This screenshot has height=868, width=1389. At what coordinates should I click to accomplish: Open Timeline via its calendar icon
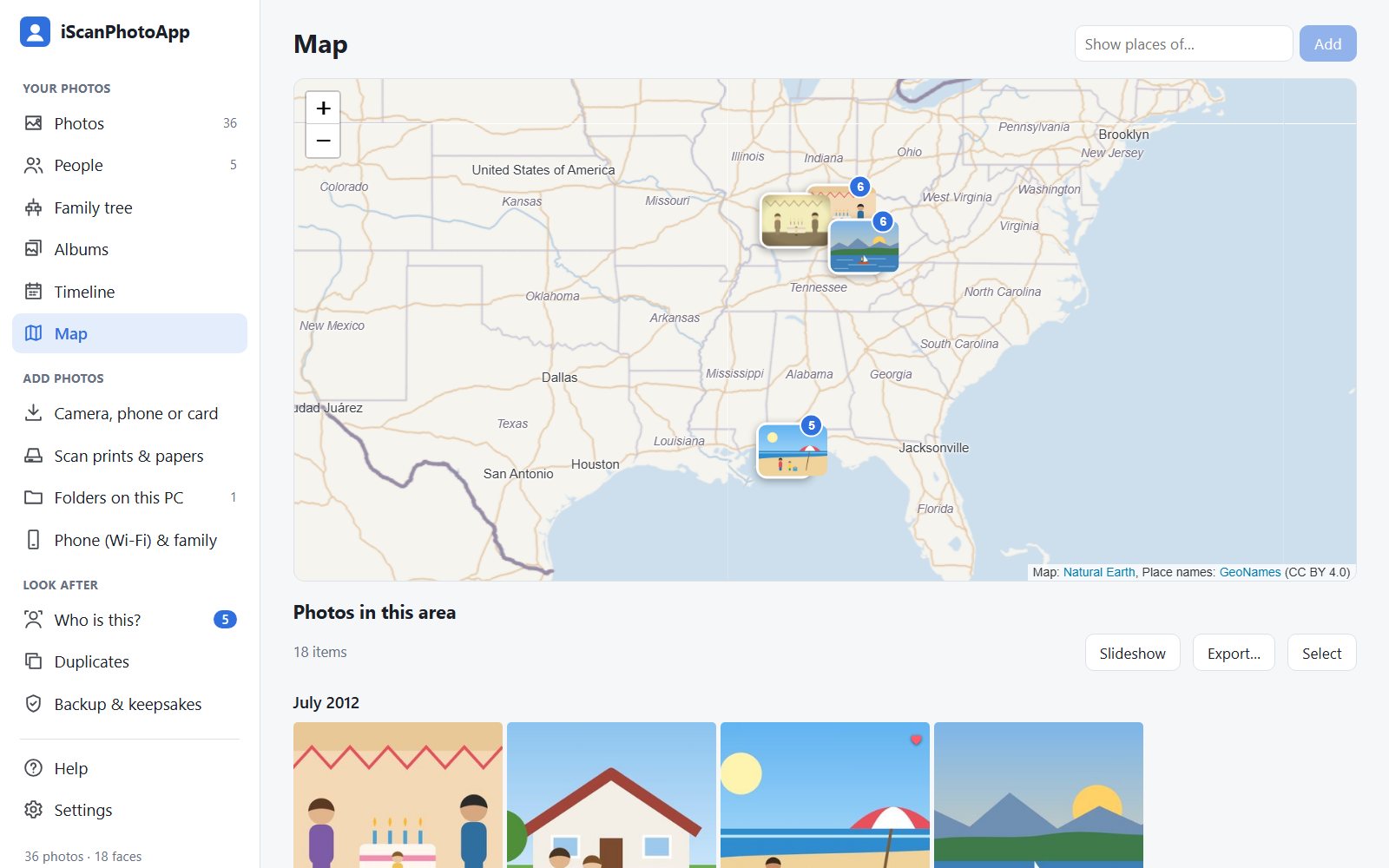[x=33, y=292]
